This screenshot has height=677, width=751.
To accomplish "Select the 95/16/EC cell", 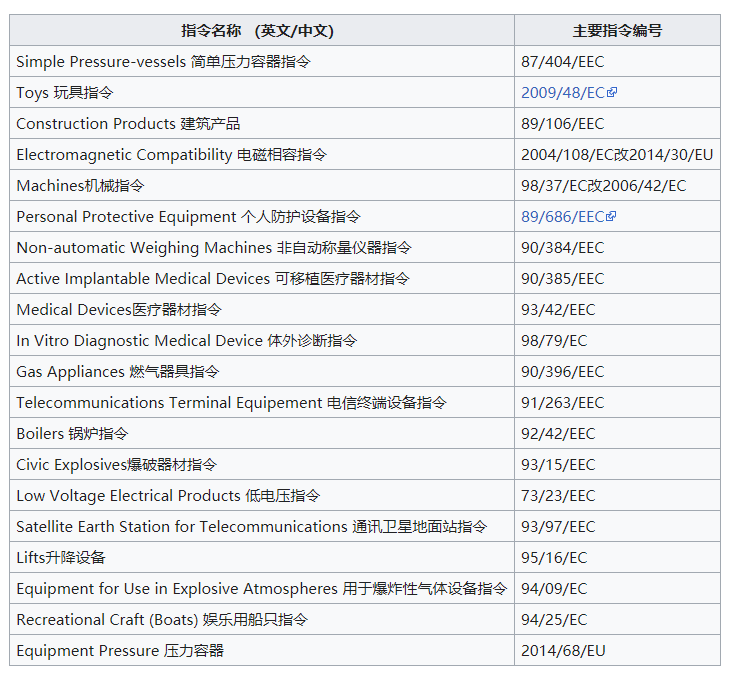I will coord(617,557).
